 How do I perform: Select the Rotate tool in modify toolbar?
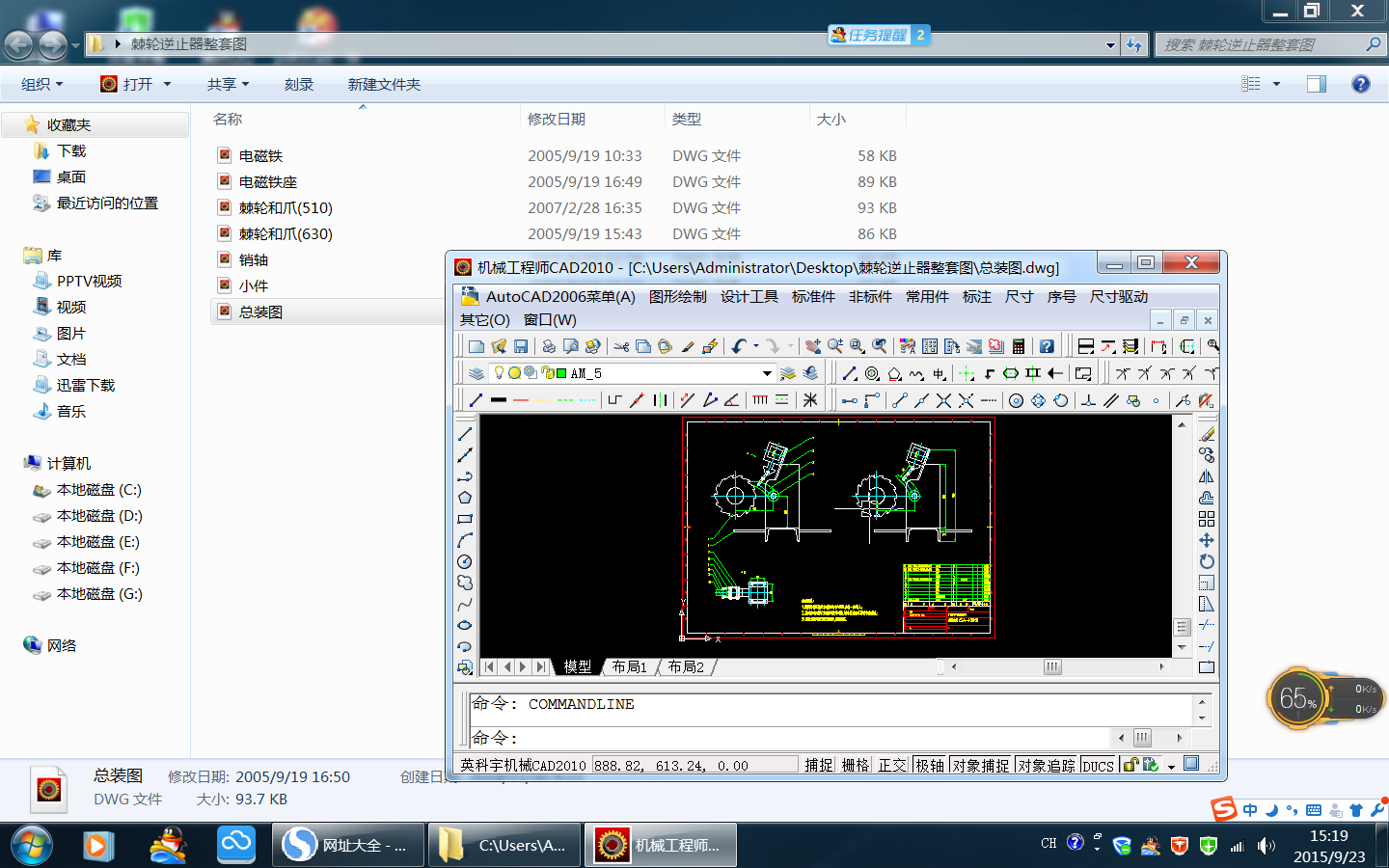(1207, 561)
